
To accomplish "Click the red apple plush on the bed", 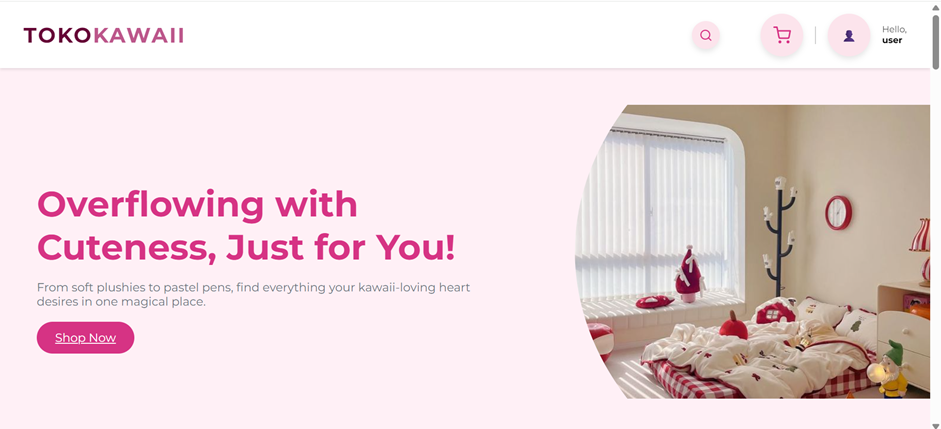I will (x=733, y=326).
